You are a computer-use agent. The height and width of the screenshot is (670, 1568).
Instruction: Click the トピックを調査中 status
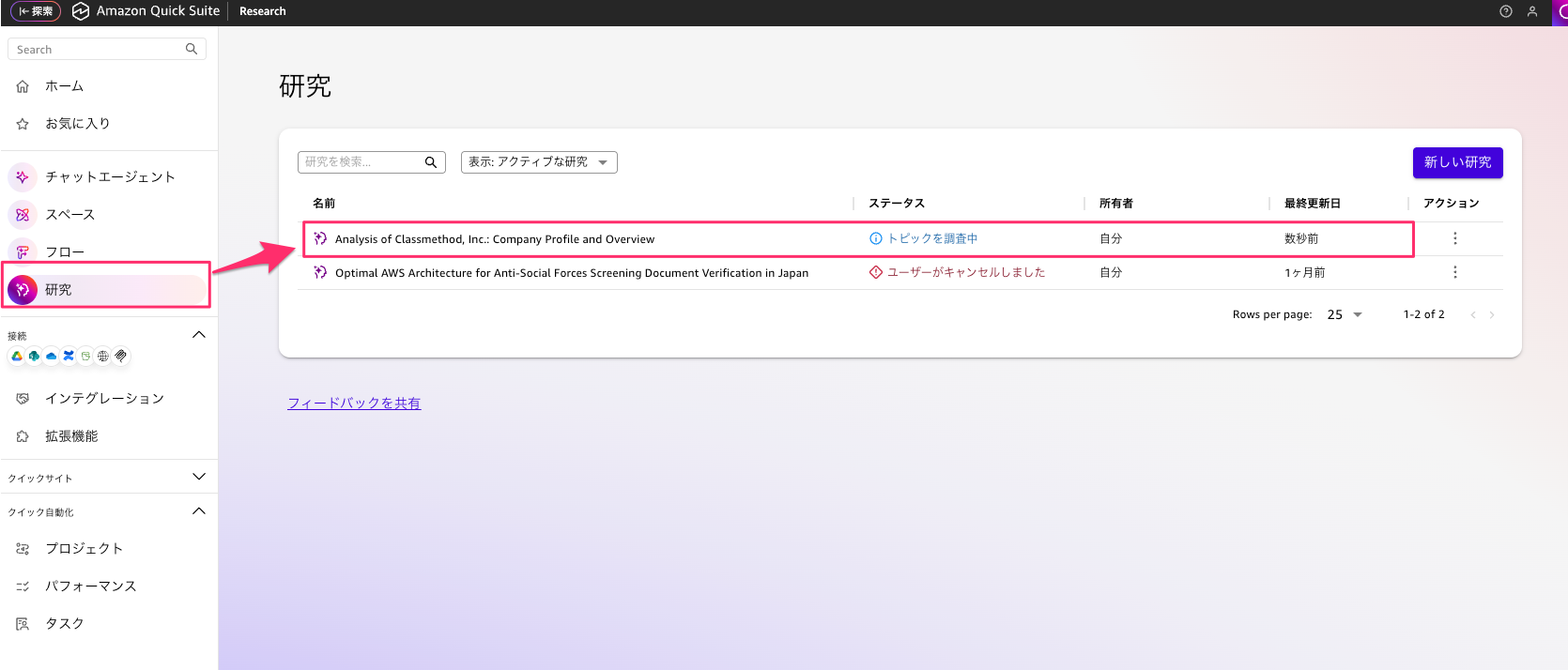924,238
